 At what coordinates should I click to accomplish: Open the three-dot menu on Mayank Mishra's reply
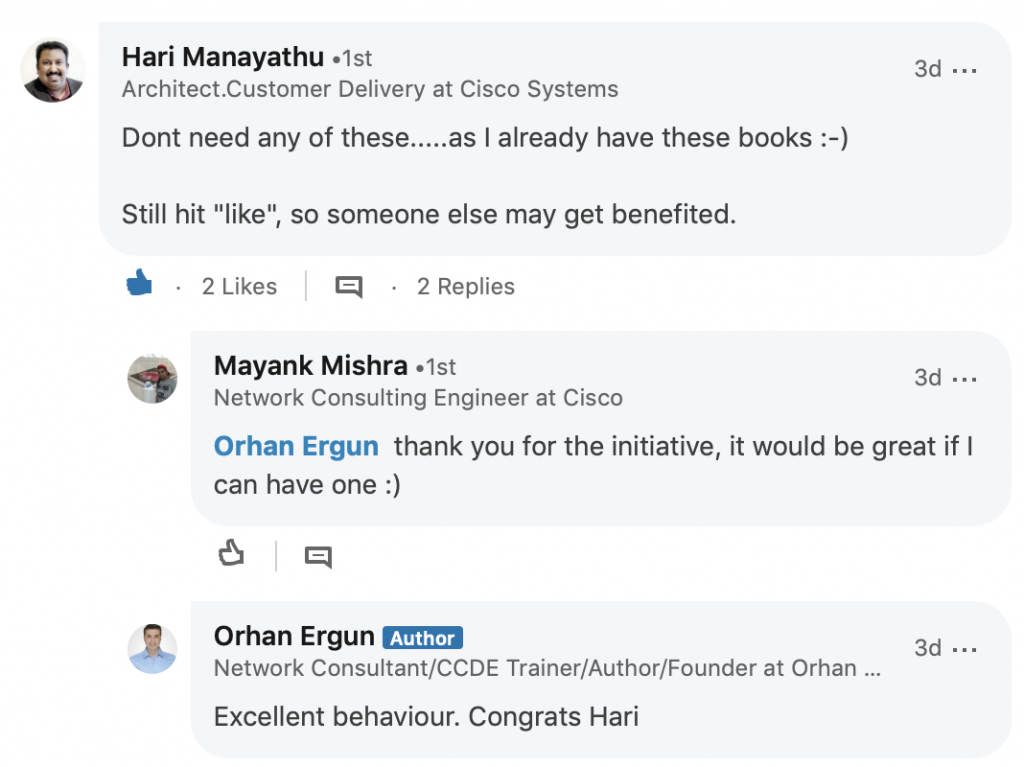965,379
